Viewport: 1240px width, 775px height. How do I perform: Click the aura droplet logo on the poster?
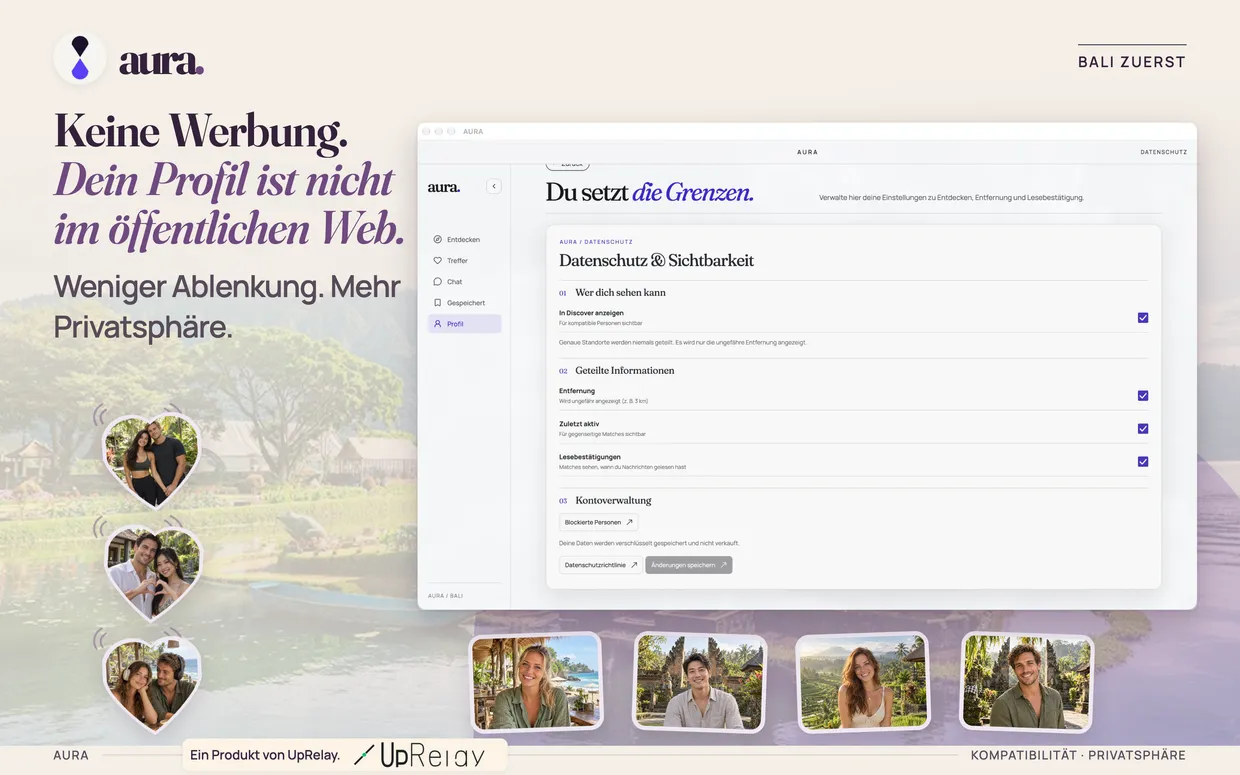[x=80, y=58]
